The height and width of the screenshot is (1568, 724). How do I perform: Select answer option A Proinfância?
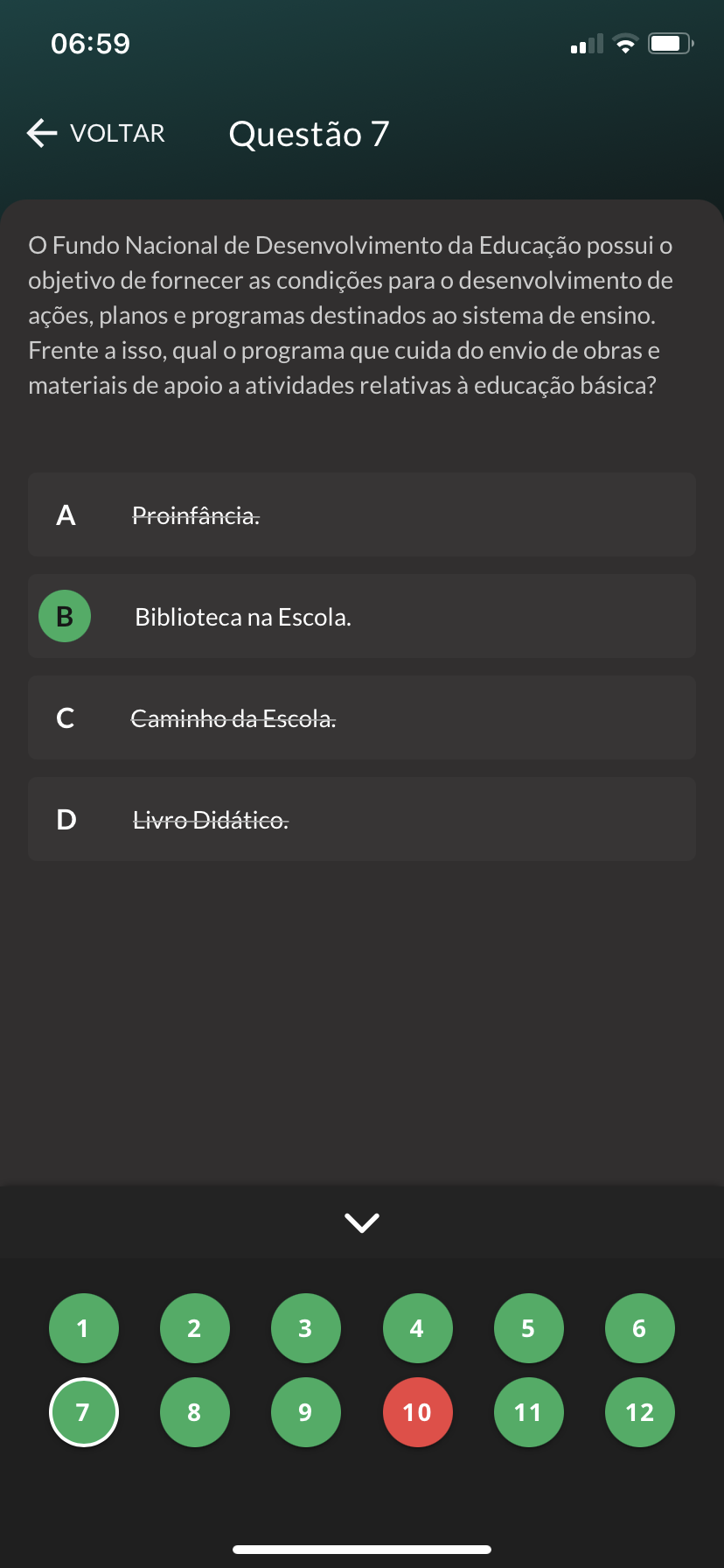(x=361, y=515)
